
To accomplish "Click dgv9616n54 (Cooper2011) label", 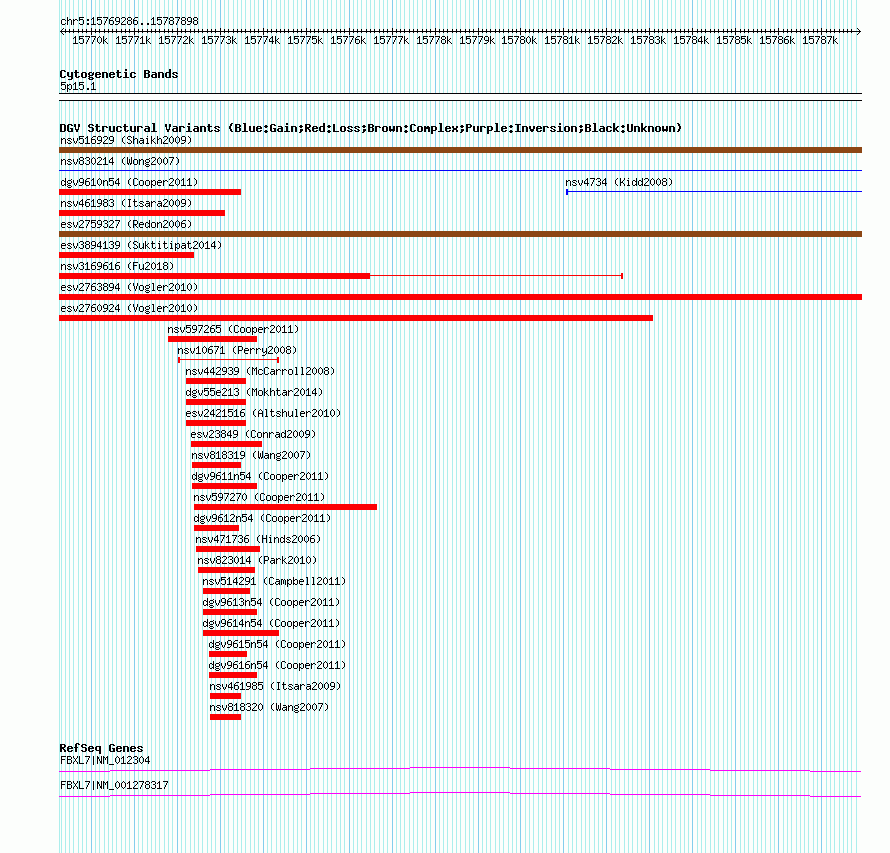I will point(277,665).
